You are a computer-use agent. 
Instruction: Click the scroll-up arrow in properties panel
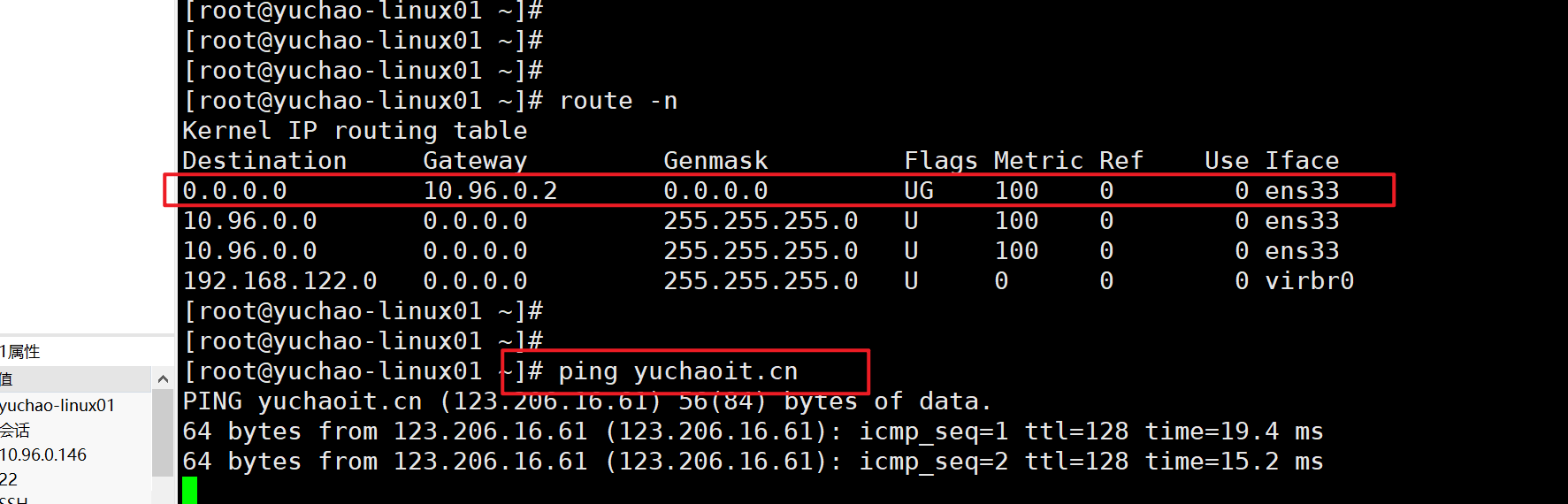pyautogui.click(x=163, y=379)
